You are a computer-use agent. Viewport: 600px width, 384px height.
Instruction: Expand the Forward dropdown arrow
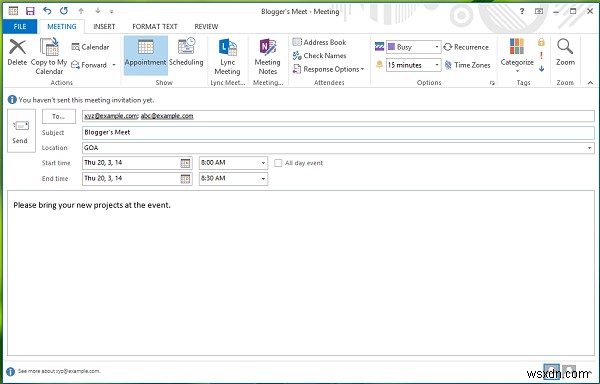pyautogui.click(x=114, y=65)
